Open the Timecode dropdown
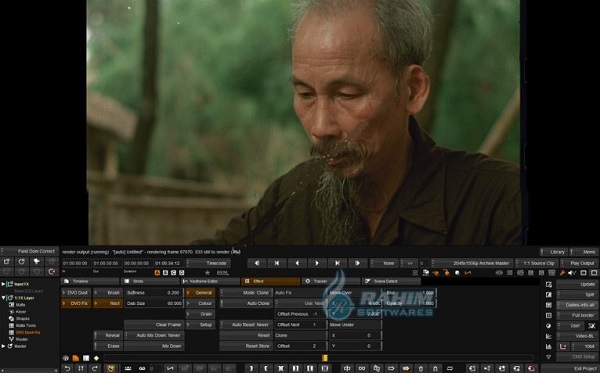Viewport: 600px width, 373px height. [208, 263]
